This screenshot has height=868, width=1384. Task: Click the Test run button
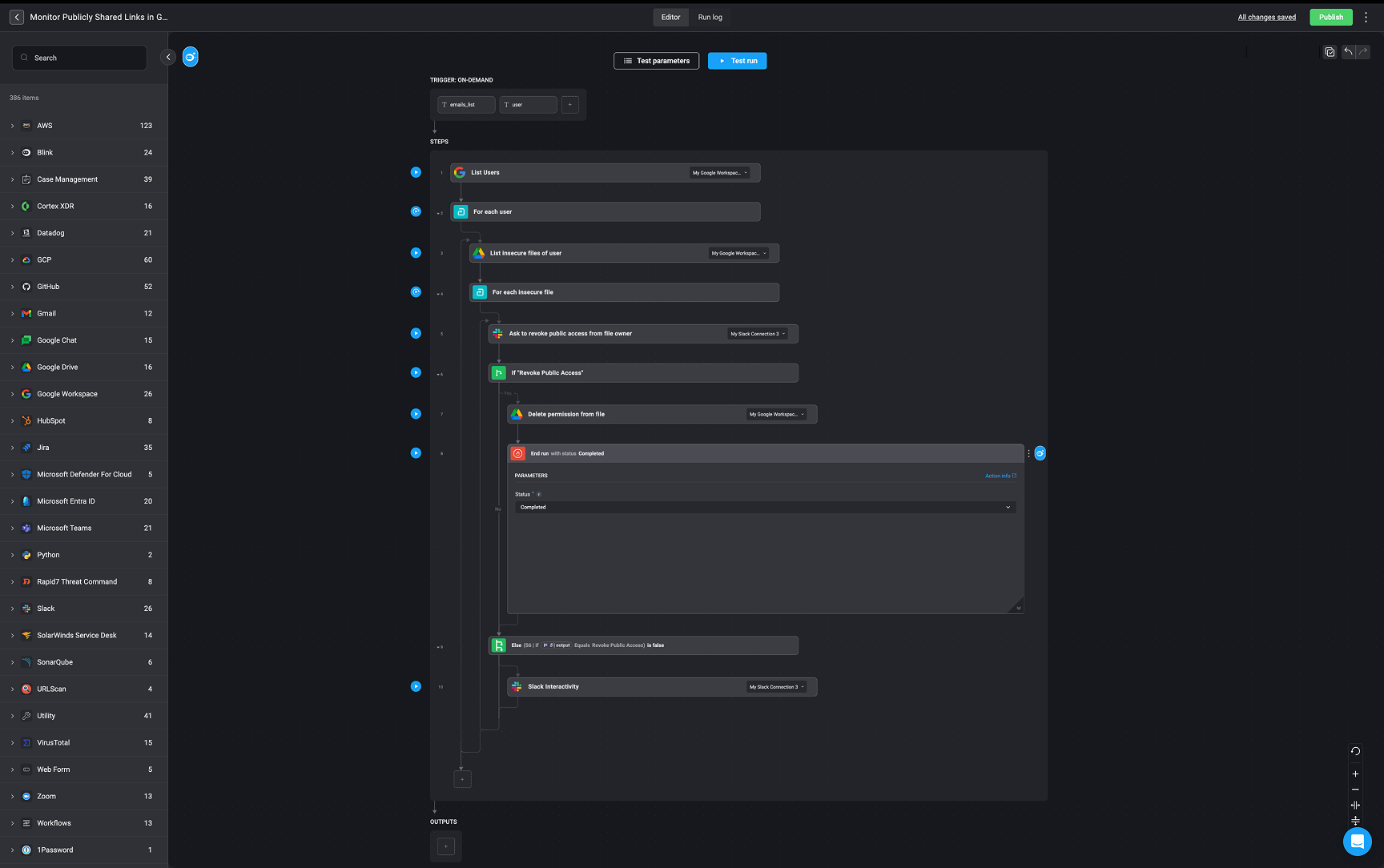(738, 61)
